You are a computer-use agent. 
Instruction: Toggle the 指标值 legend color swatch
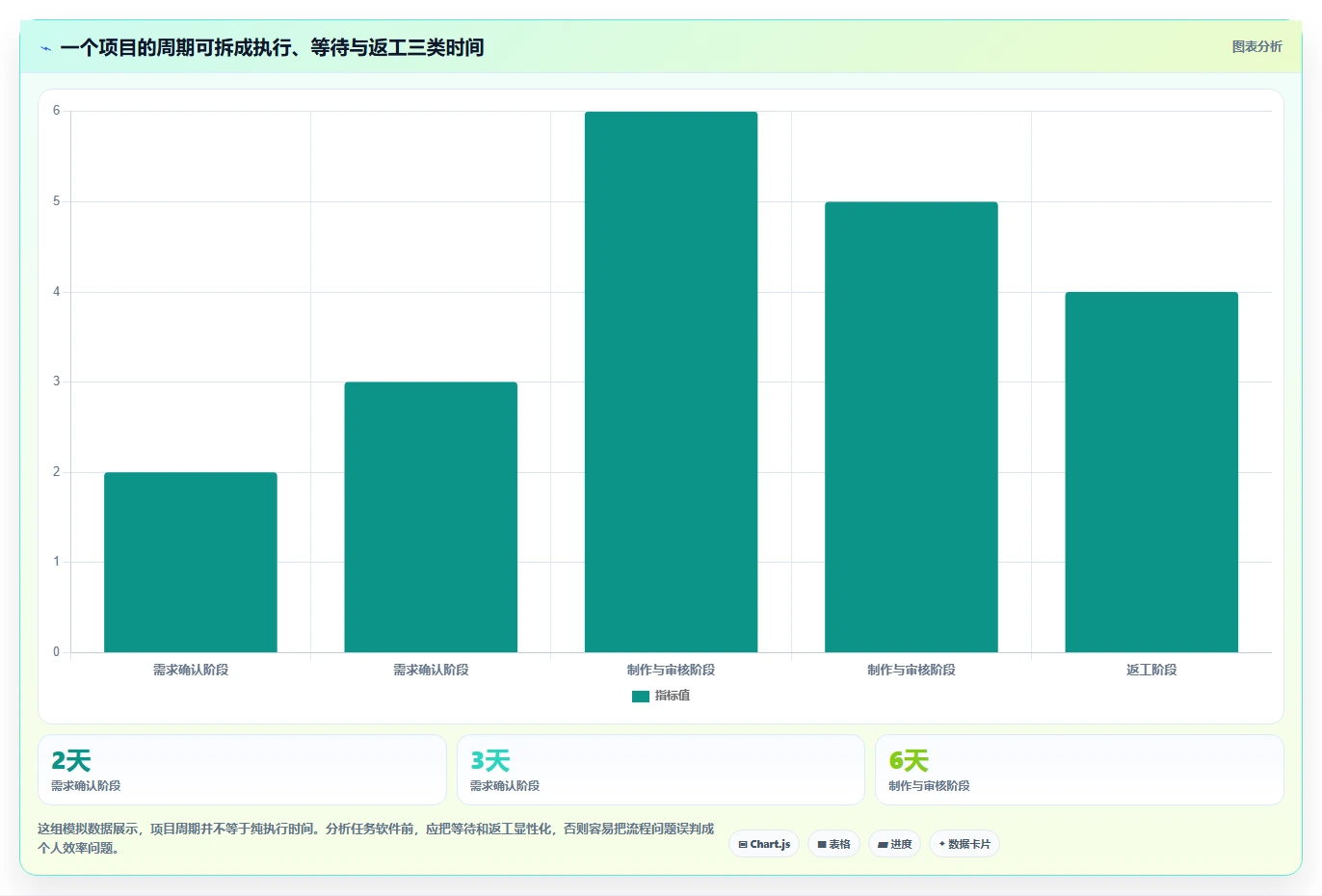[641, 696]
